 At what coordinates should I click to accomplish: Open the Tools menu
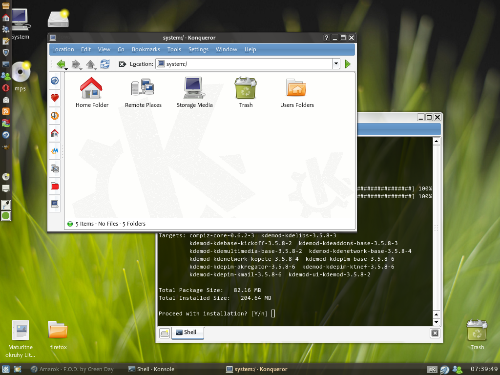point(174,49)
